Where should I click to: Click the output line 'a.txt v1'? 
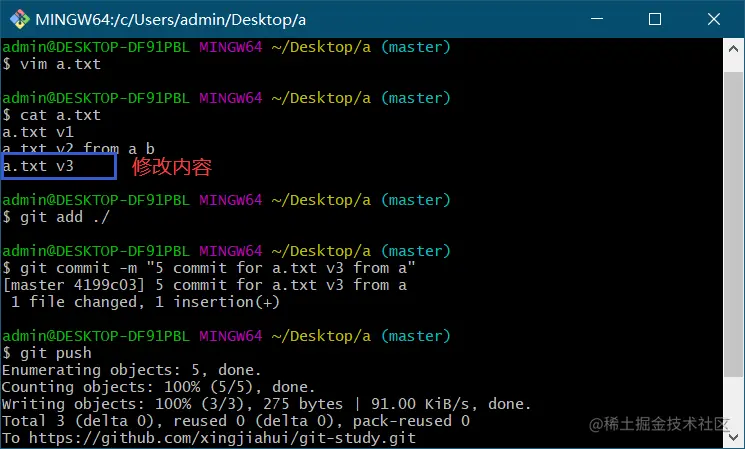click(38, 132)
